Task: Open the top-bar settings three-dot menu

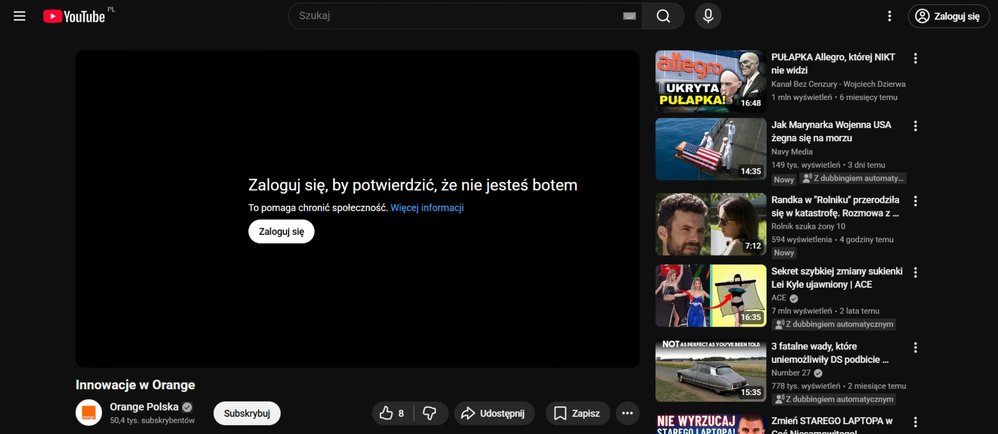Action: [889, 16]
